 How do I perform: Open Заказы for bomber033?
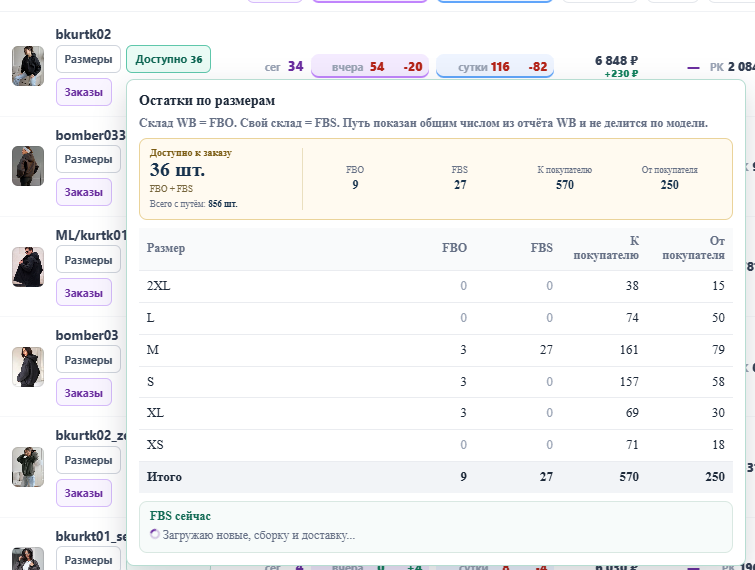point(84,192)
